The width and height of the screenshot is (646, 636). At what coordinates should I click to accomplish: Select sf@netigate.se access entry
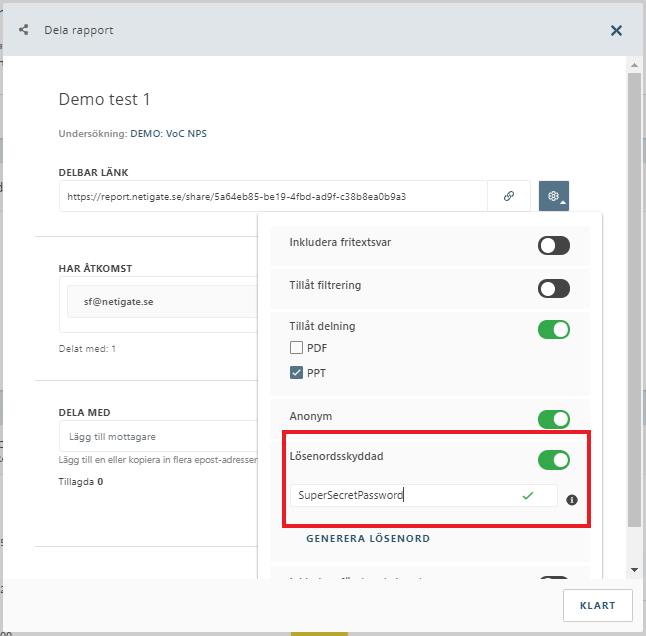163,302
